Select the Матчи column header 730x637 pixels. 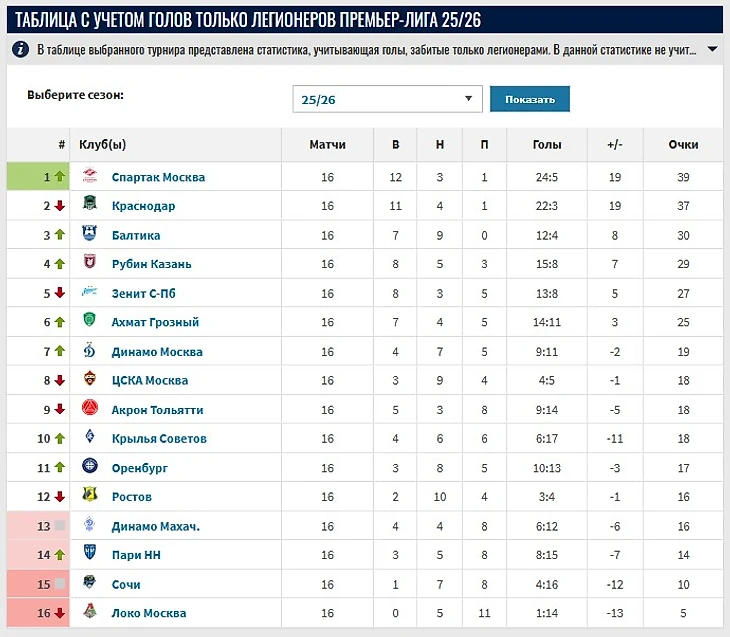pyautogui.click(x=327, y=145)
